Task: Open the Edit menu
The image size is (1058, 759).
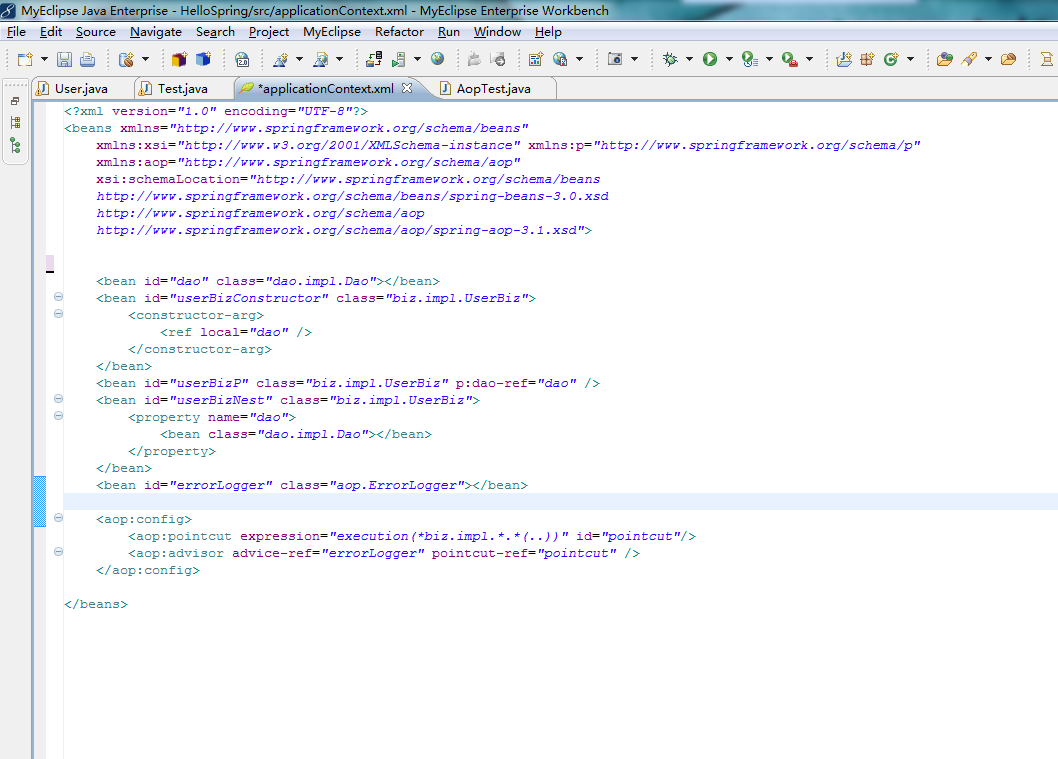Action: pos(51,32)
